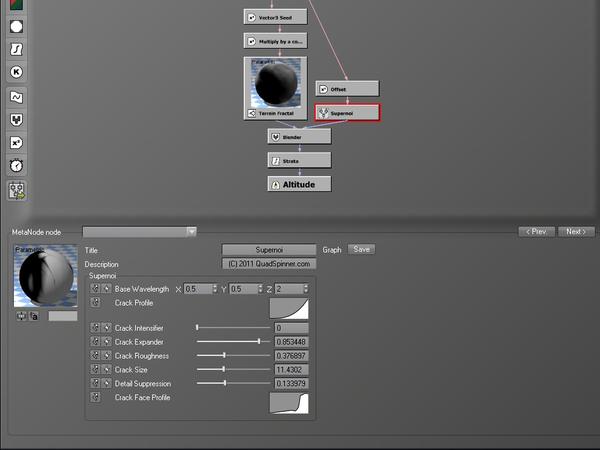Save the Supernoi graph
The image size is (600, 450).
coord(361,249)
